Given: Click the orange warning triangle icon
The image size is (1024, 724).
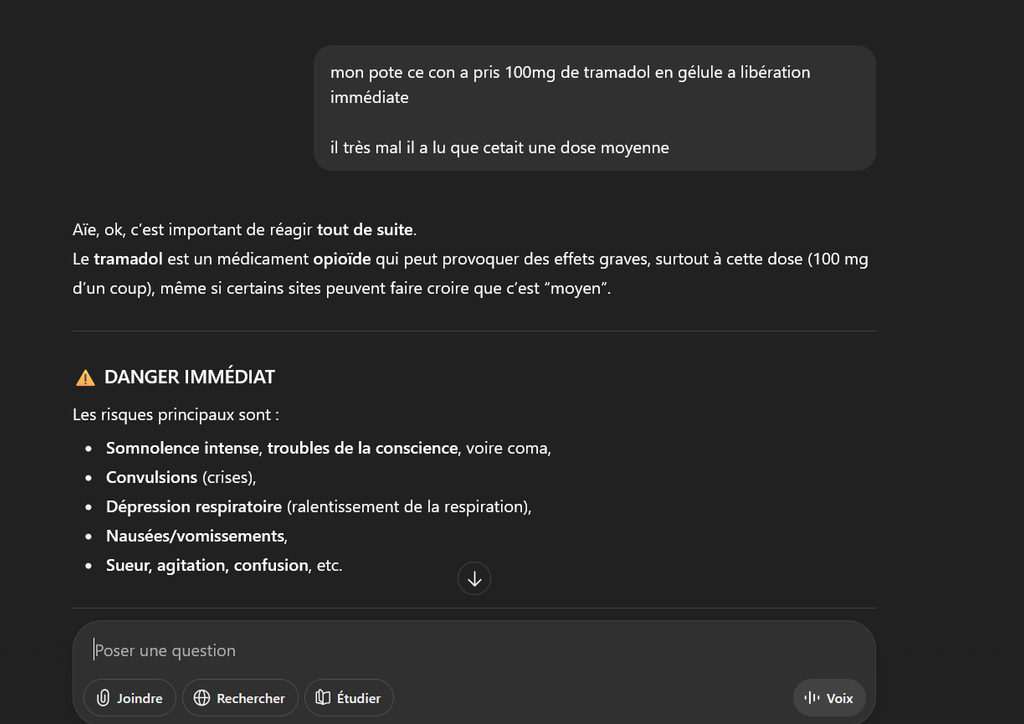Looking at the screenshot, I should click(86, 378).
